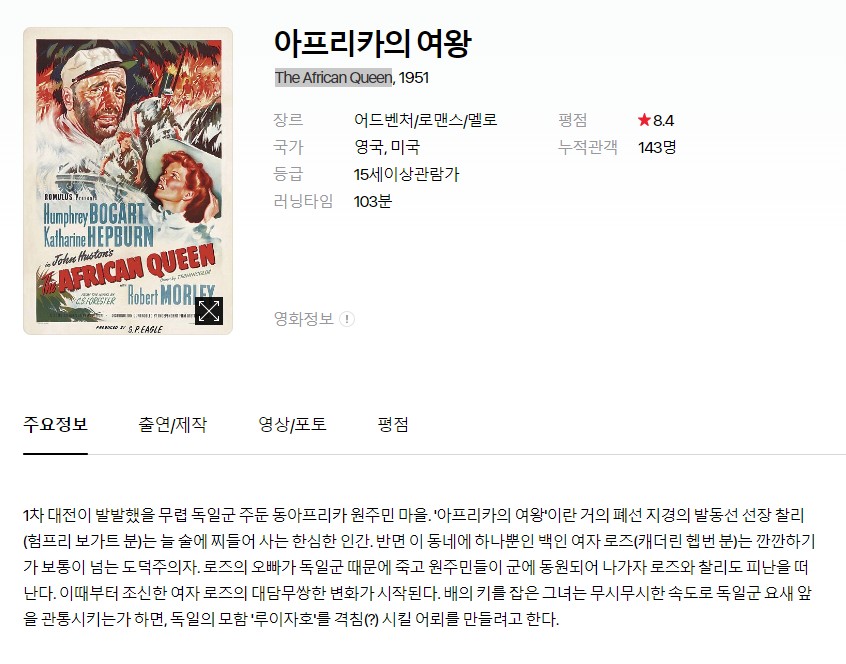
Task: Click the genre value 어드벤처/로맨스/멜로
Action: [425, 120]
